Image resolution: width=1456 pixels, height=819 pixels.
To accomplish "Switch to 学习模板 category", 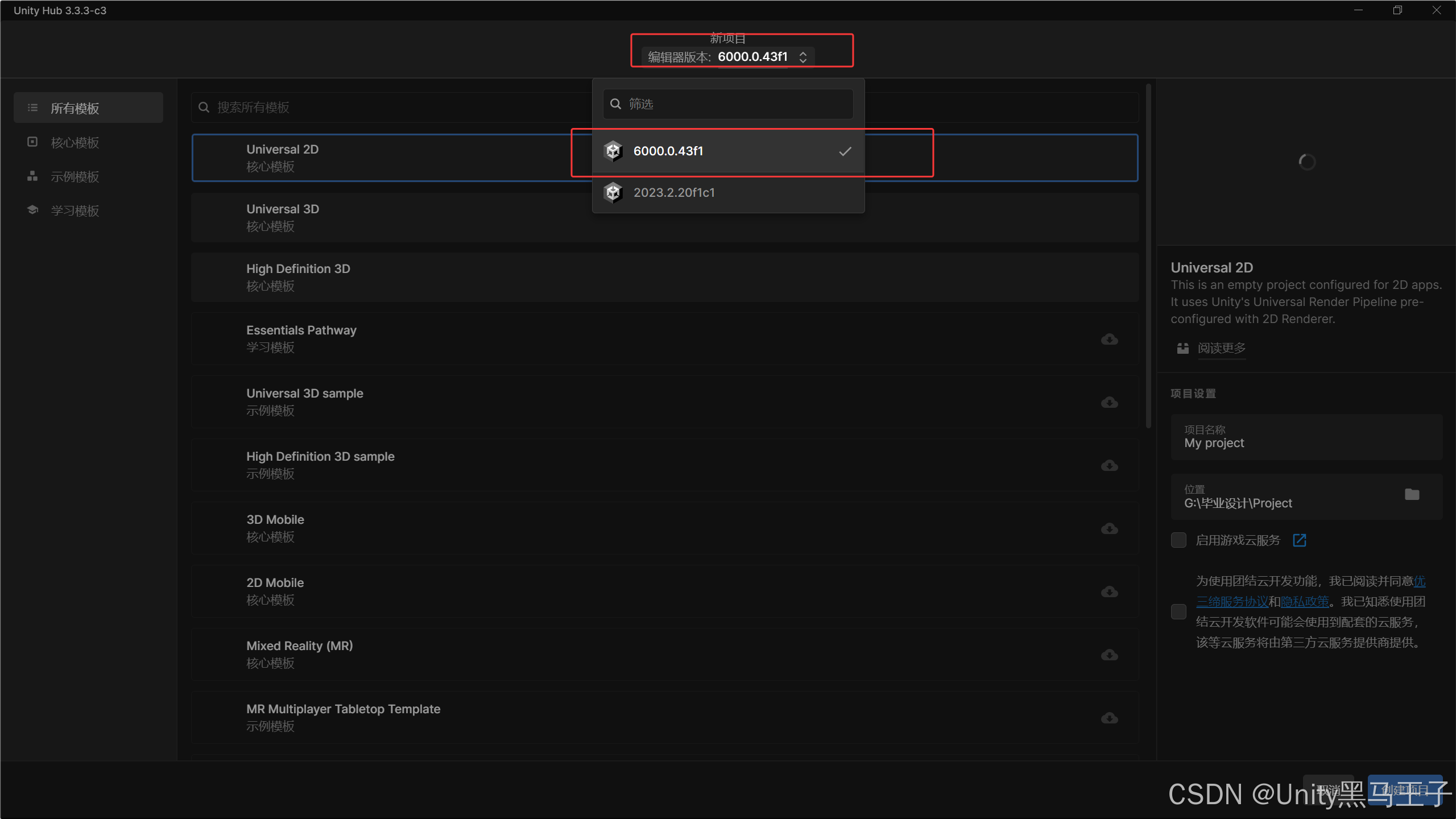I will click(x=75, y=211).
